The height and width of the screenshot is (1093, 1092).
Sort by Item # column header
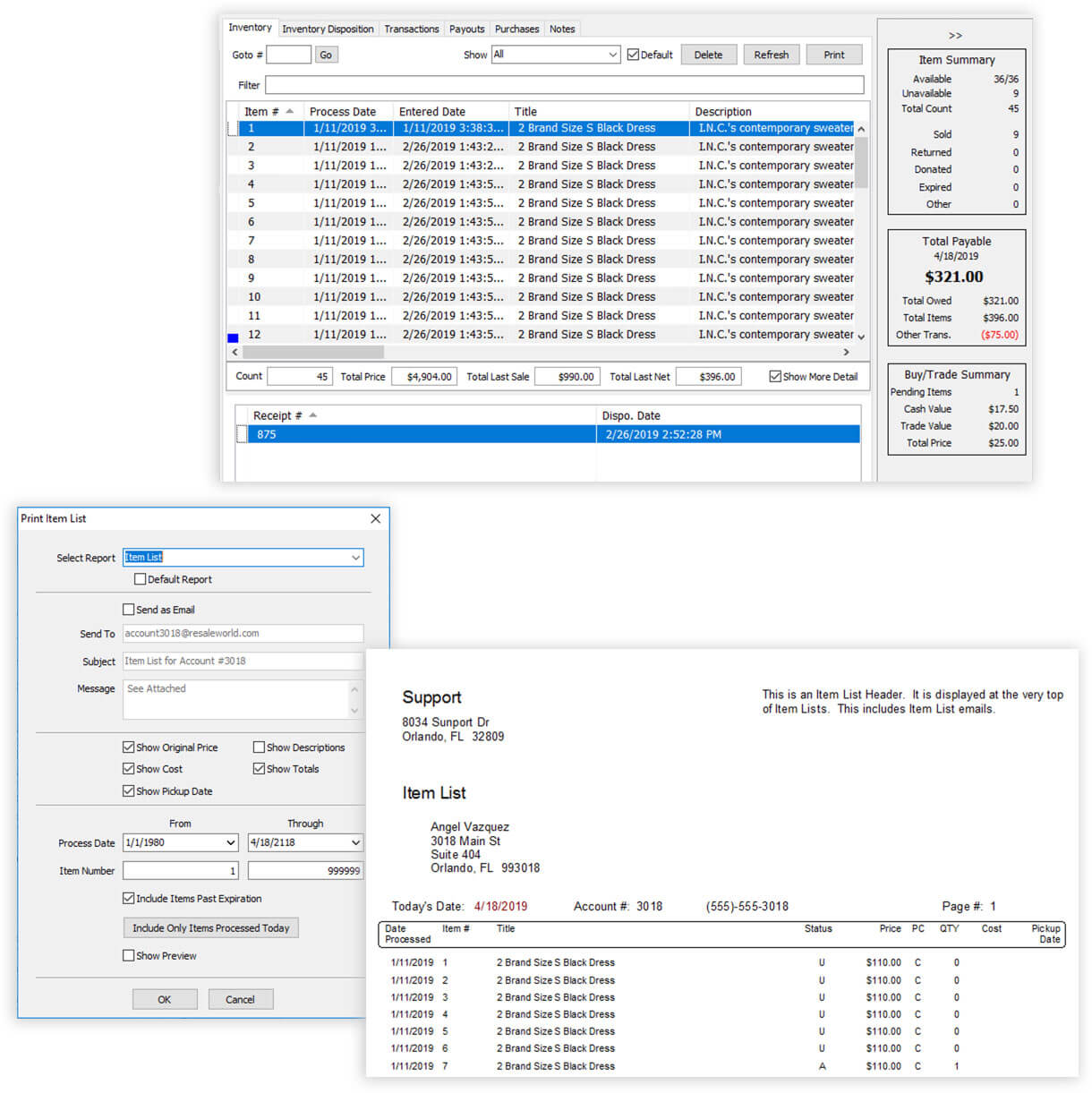(x=271, y=112)
